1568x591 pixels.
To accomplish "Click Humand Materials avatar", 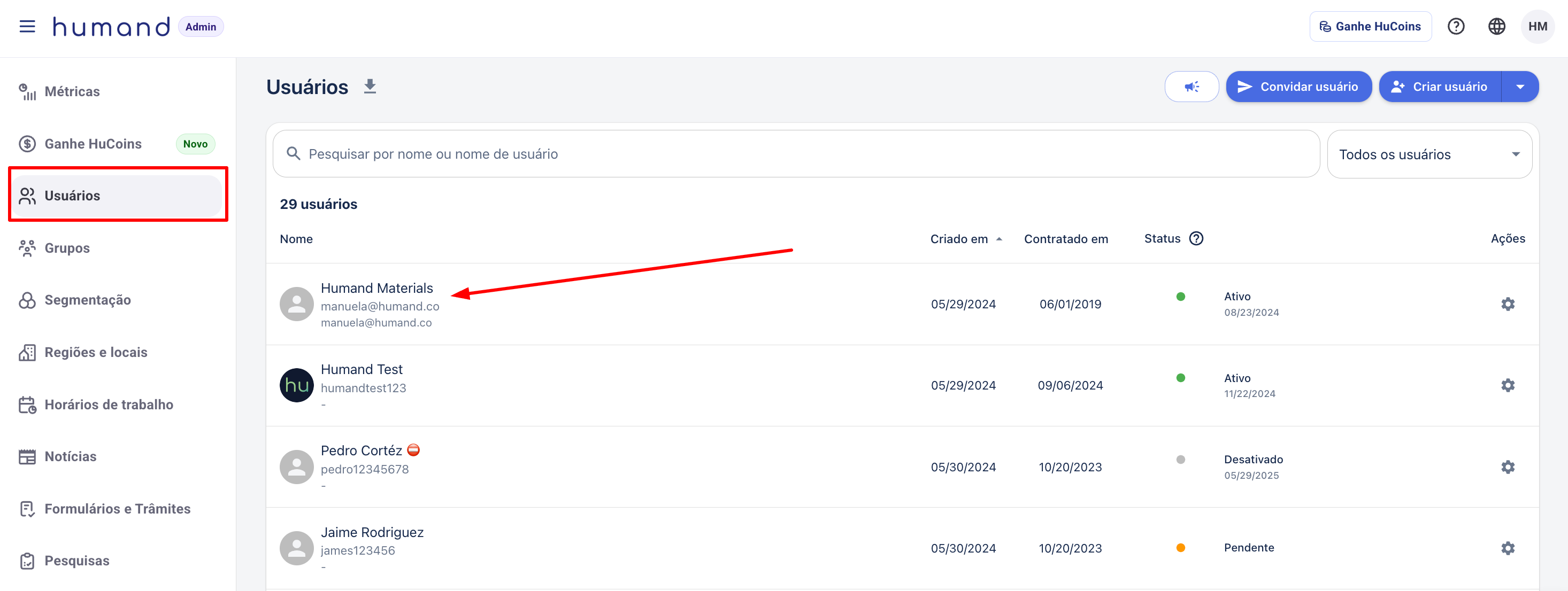I will click(x=296, y=304).
